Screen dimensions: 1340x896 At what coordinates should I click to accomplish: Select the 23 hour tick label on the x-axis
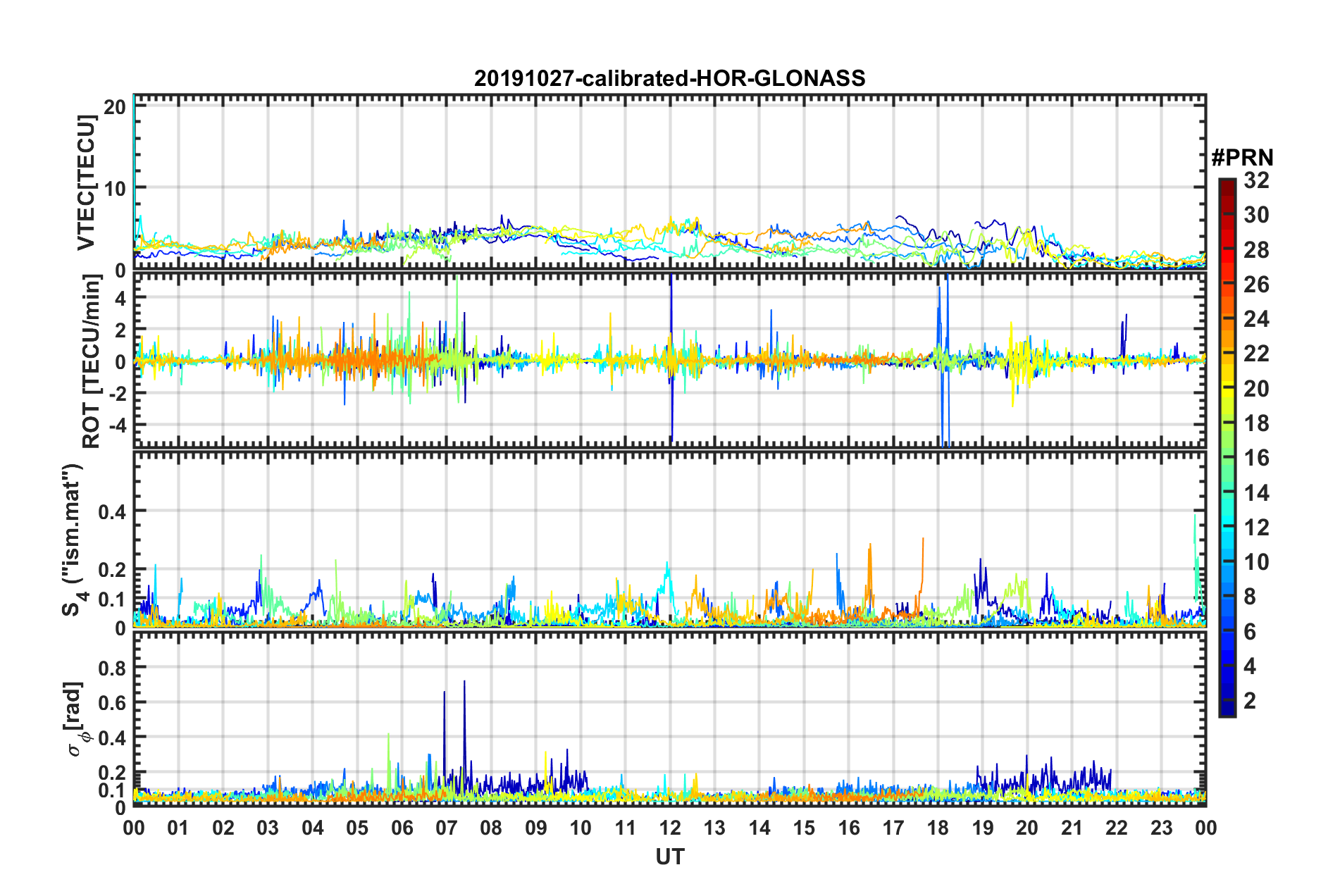pos(1161,828)
